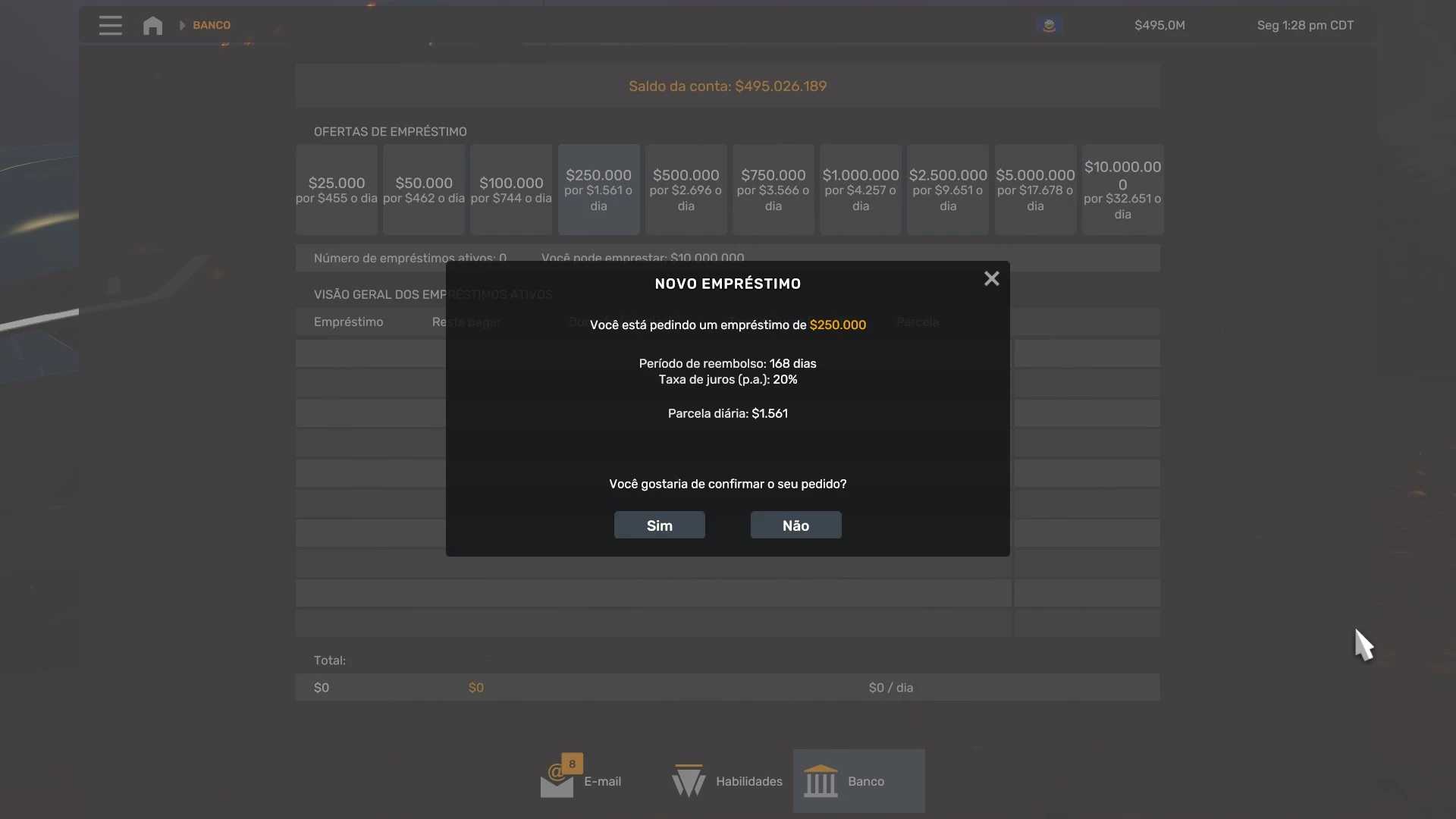Image resolution: width=1456 pixels, height=819 pixels.
Task: Open the Habilidades skills icon
Action: [x=689, y=781]
